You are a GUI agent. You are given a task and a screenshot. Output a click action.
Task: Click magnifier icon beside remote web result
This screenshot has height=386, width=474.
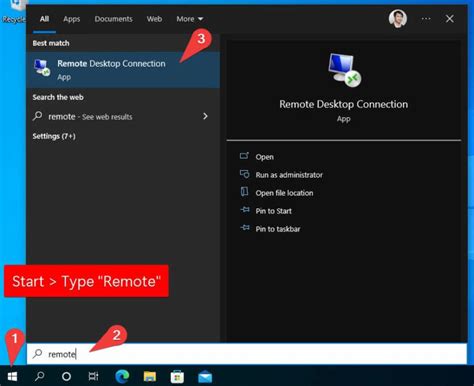pos(38,116)
